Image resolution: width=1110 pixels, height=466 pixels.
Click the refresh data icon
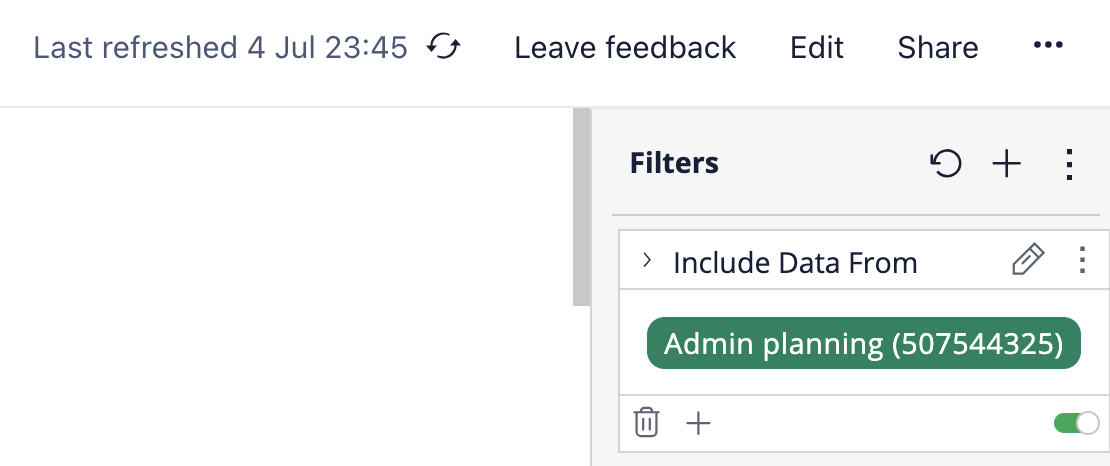pyautogui.click(x=444, y=47)
